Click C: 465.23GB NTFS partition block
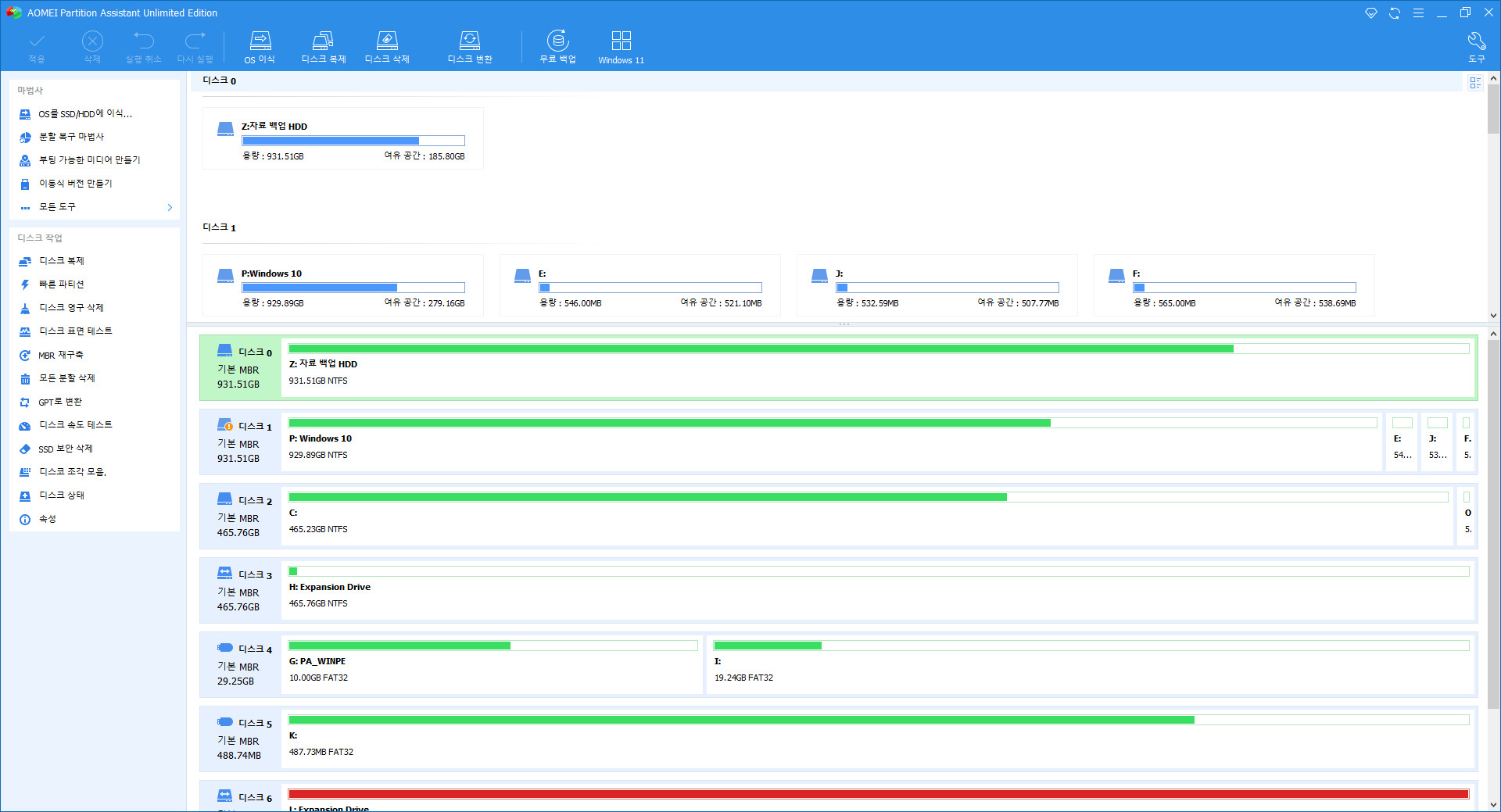The height and width of the screenshot is (812, 1501). [868, 517]
